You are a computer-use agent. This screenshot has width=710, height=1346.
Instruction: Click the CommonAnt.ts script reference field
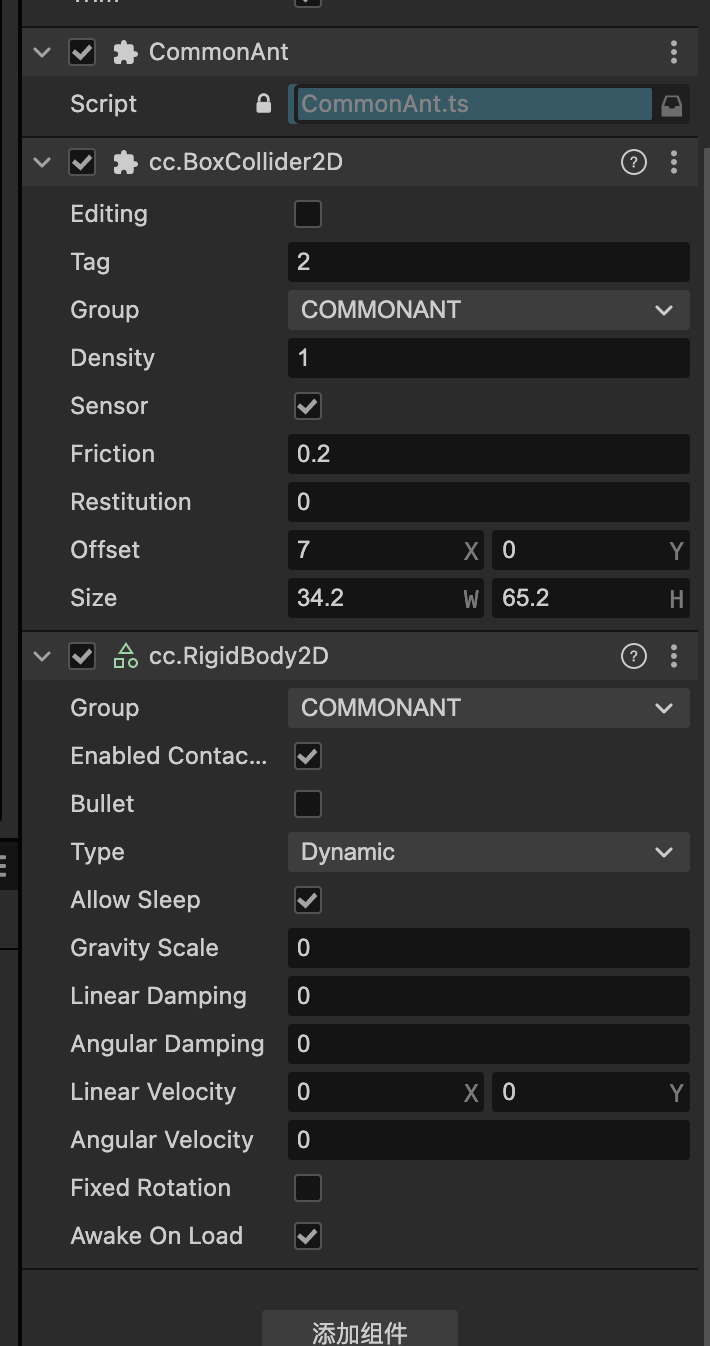pyautogui.click(x=470, y=104)
